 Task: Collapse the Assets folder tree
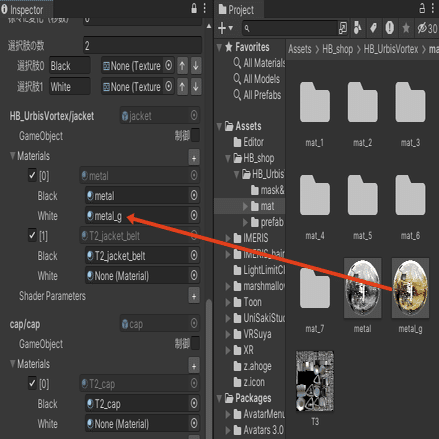(x=219, y=126)
